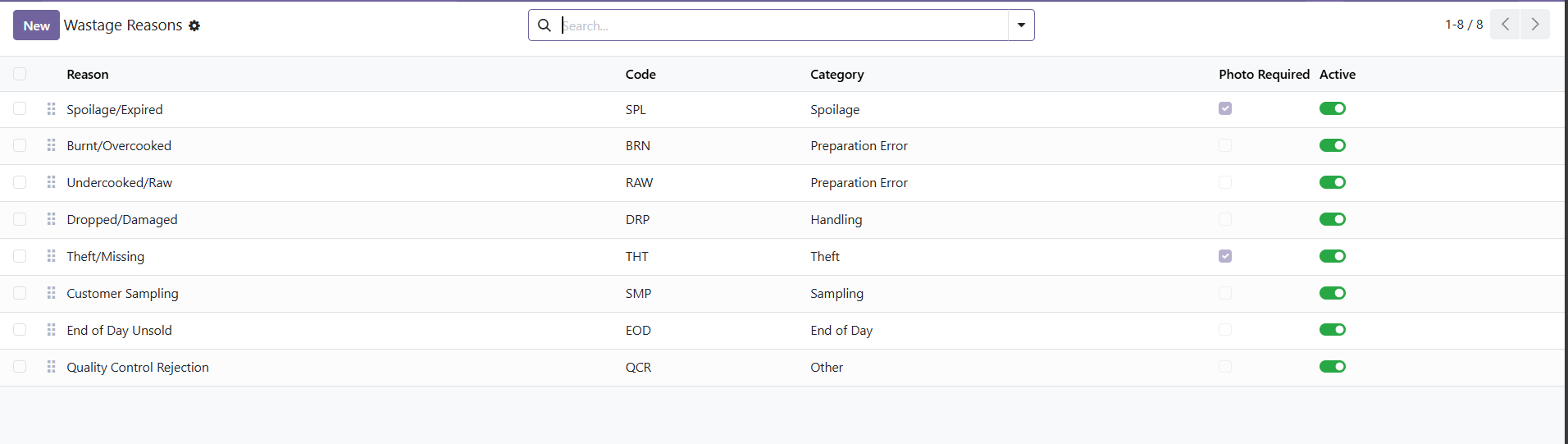This screenshot has height=444, width=1568.
Task: Click the gear icon beside Wastage Reasons
Action: 194,25
